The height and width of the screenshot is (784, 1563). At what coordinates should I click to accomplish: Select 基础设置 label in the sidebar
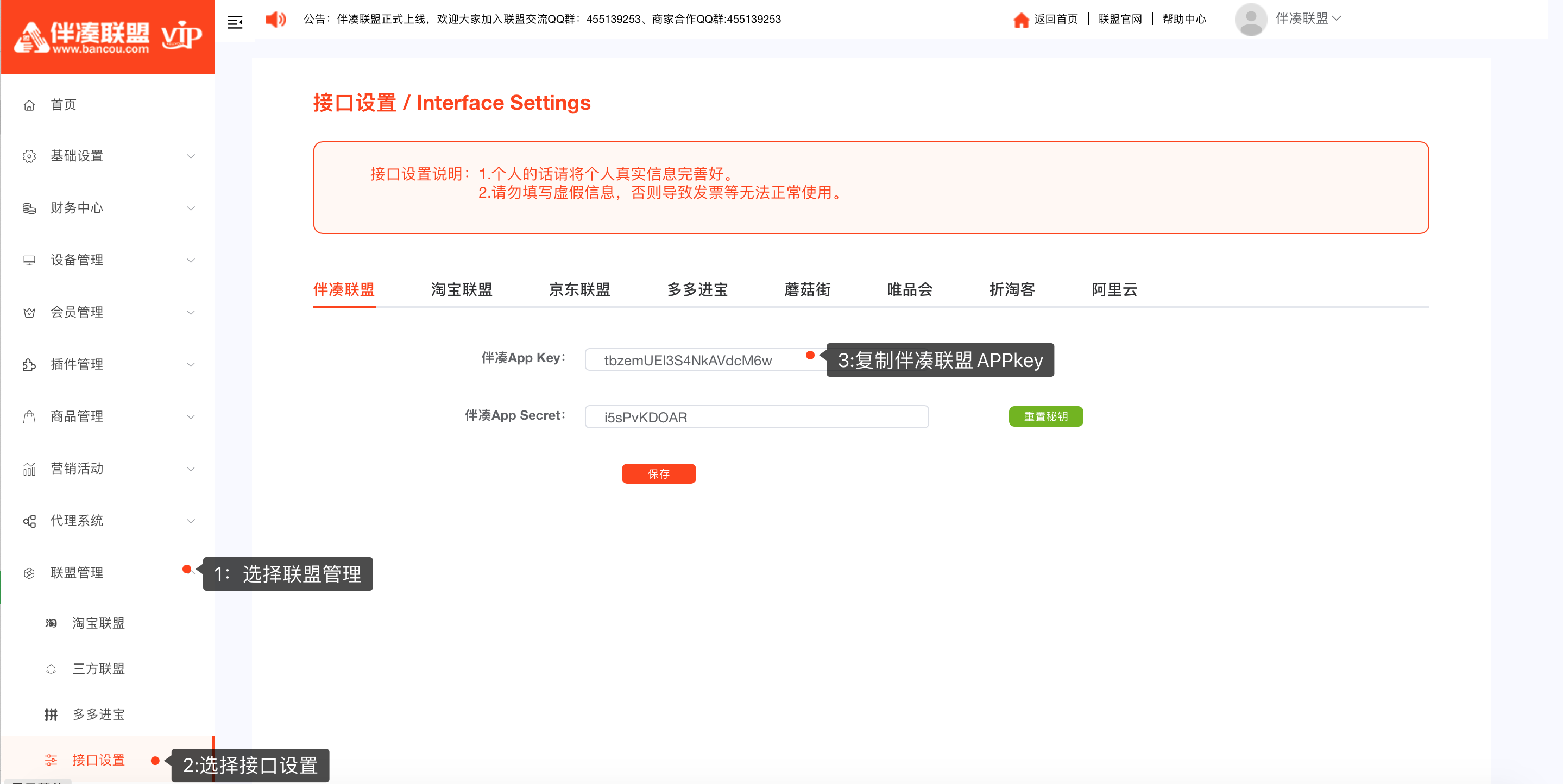(77, 156)
